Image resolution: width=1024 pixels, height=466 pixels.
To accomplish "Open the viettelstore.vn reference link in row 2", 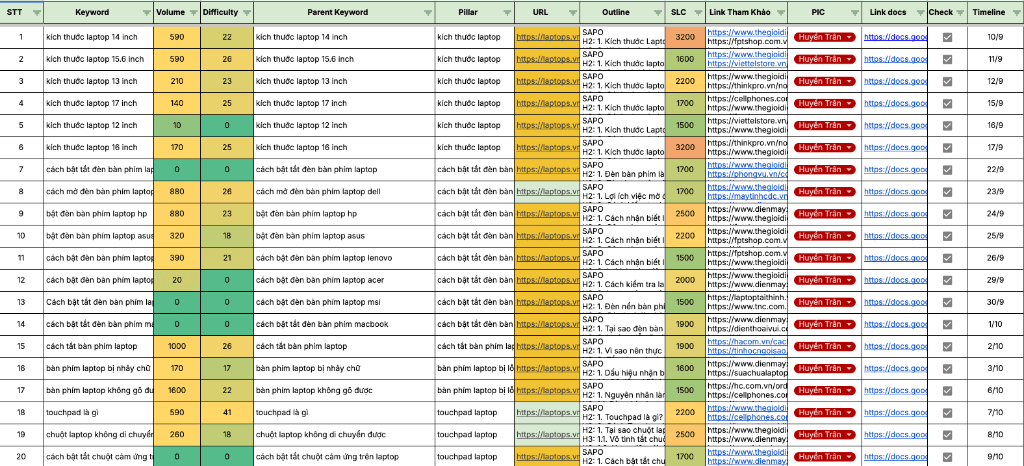I will 747,64.
